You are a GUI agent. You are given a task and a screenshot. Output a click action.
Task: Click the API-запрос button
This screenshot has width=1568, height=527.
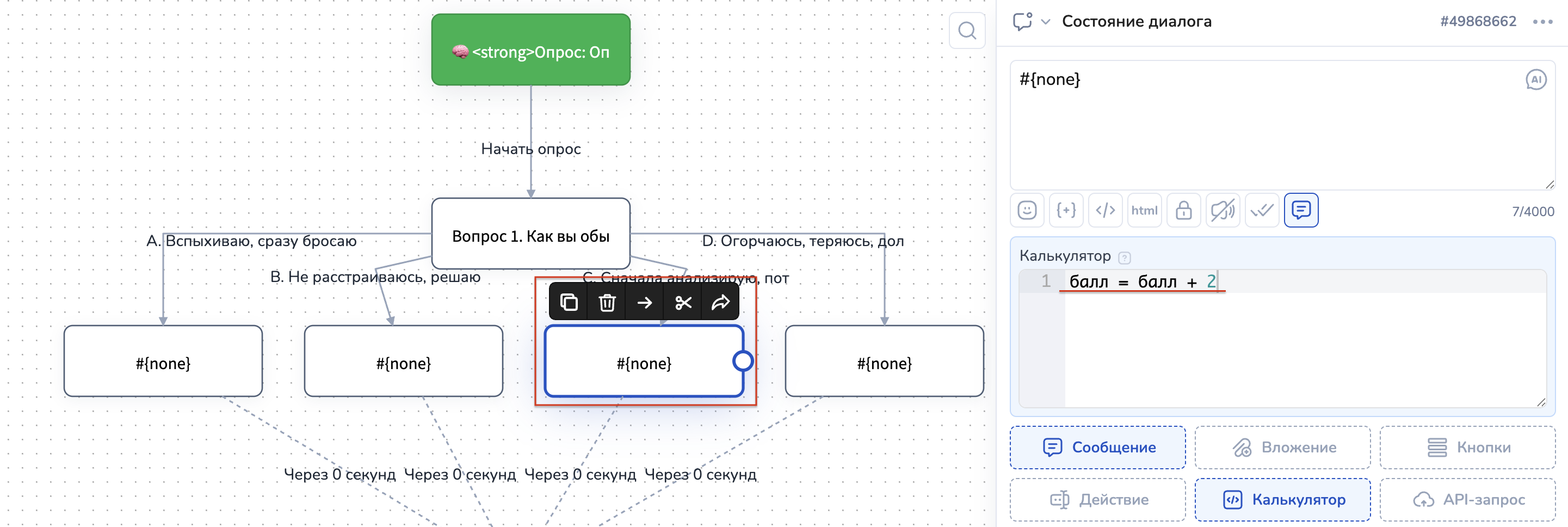(1467, 500)
